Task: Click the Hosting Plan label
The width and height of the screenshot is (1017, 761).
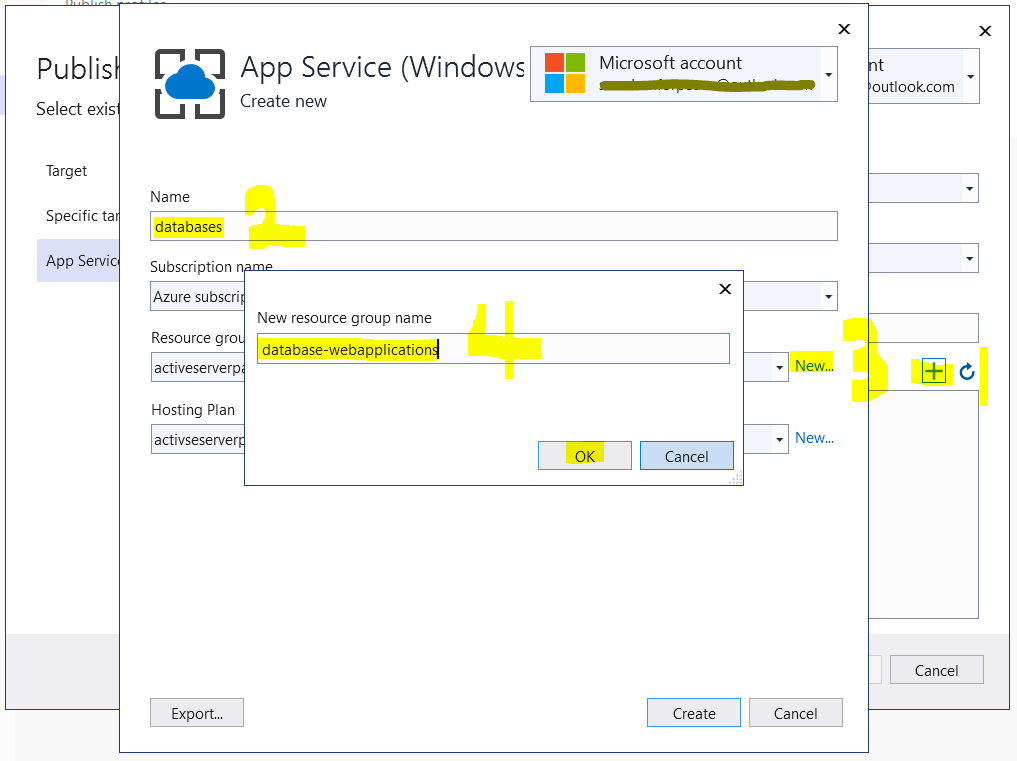Action: (x=193, y=409)
